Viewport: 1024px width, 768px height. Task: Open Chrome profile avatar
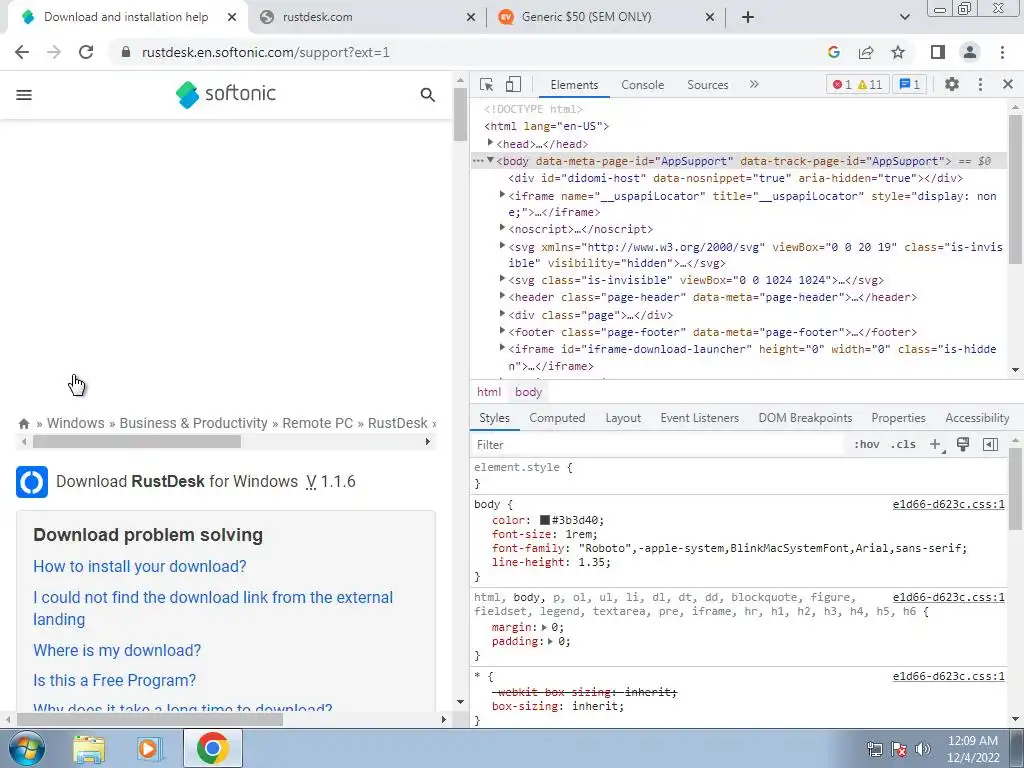pos(970,52)
